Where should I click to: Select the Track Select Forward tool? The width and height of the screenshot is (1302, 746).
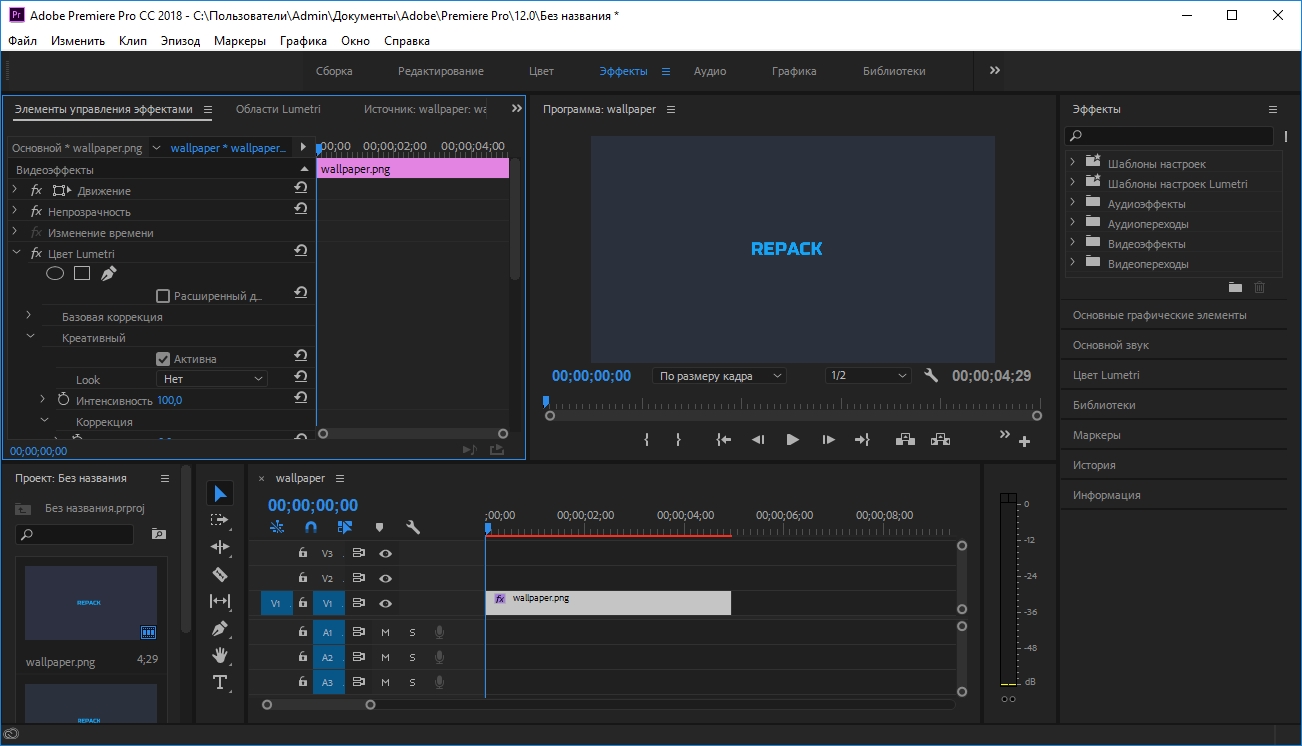(220, 521)
